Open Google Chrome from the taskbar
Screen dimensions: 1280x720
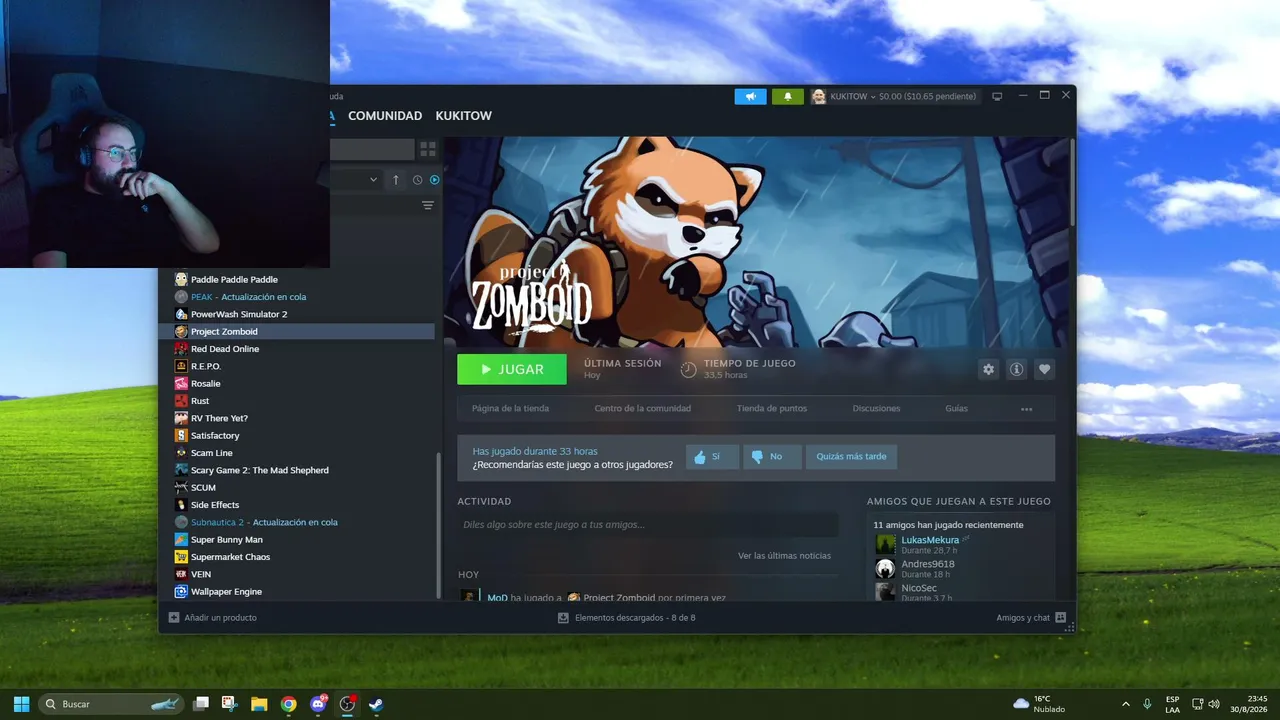[288, 704]
